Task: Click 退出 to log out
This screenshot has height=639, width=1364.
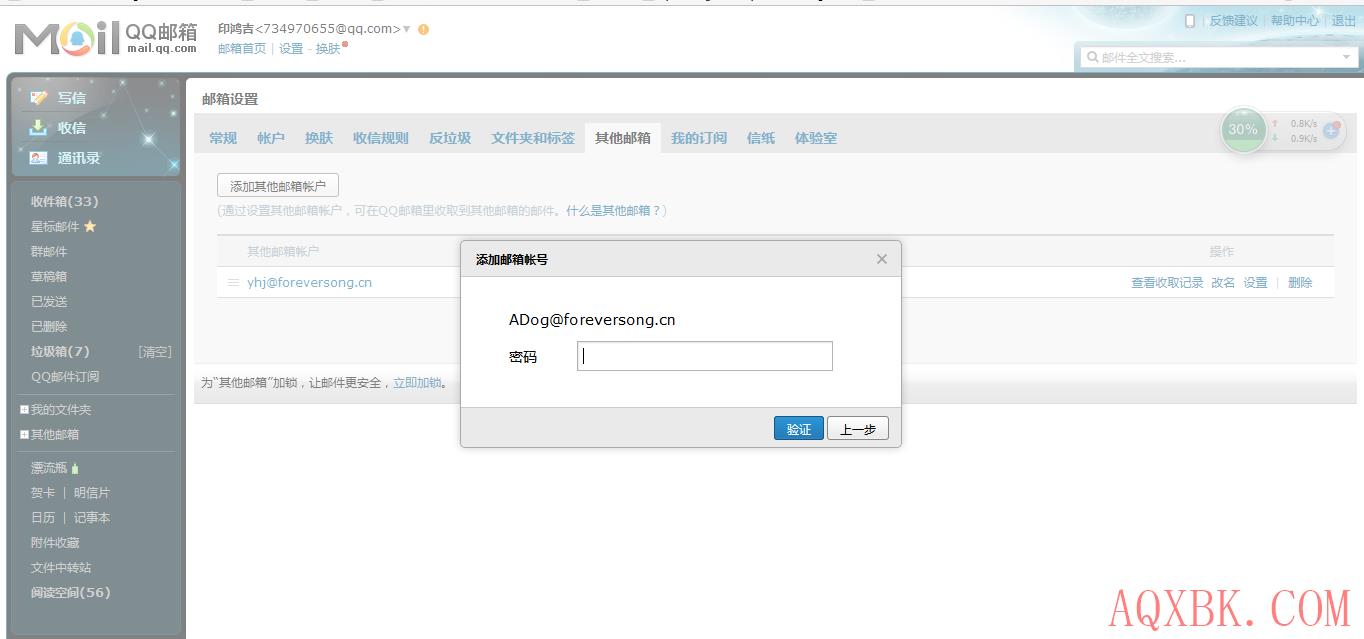Action: (x=1344, y=20)
